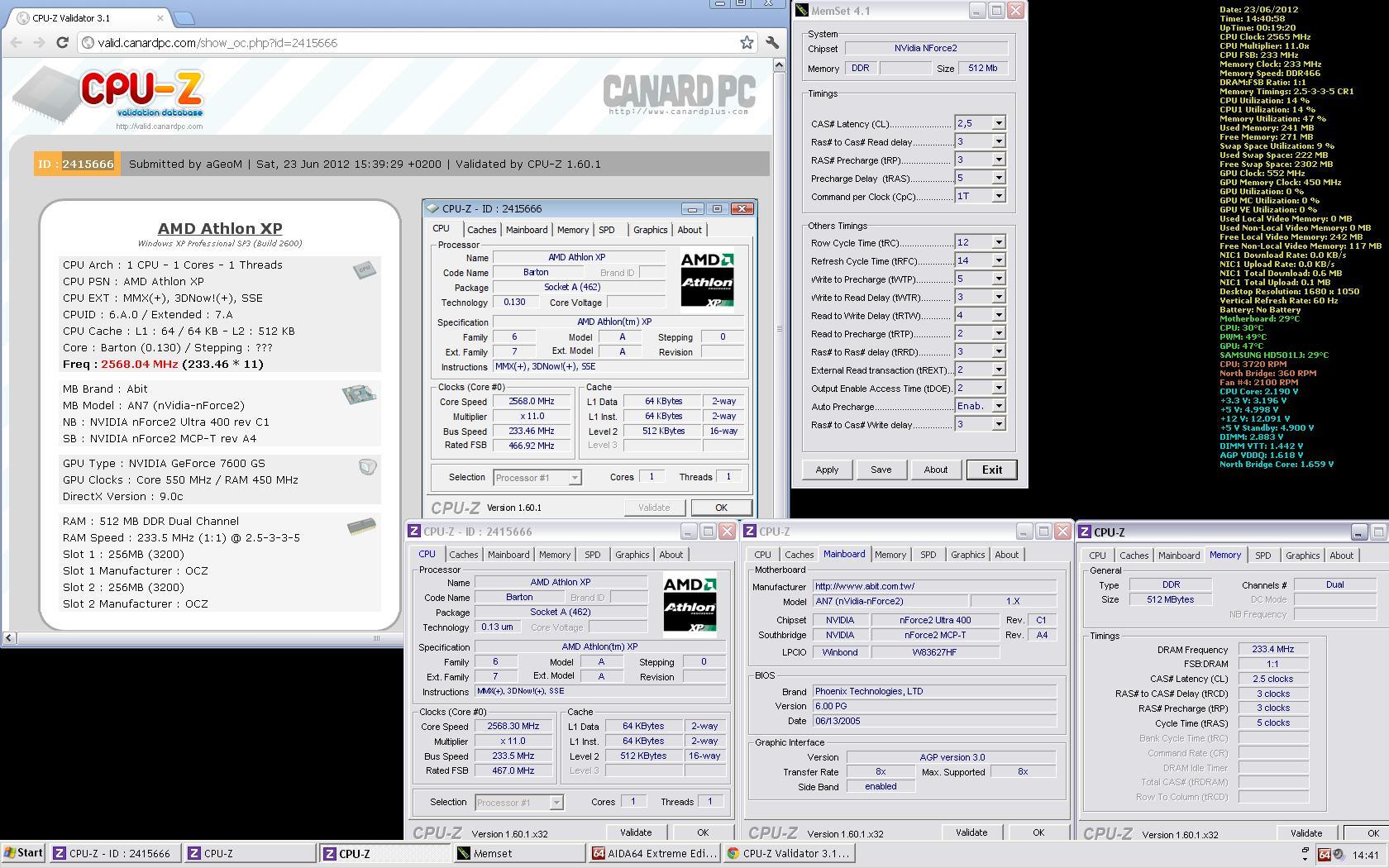Screen dimensions: 1389x868
Task: Click the browser vertical scroll up arrow
Action: pyautogui.click(x=778, y=65)
